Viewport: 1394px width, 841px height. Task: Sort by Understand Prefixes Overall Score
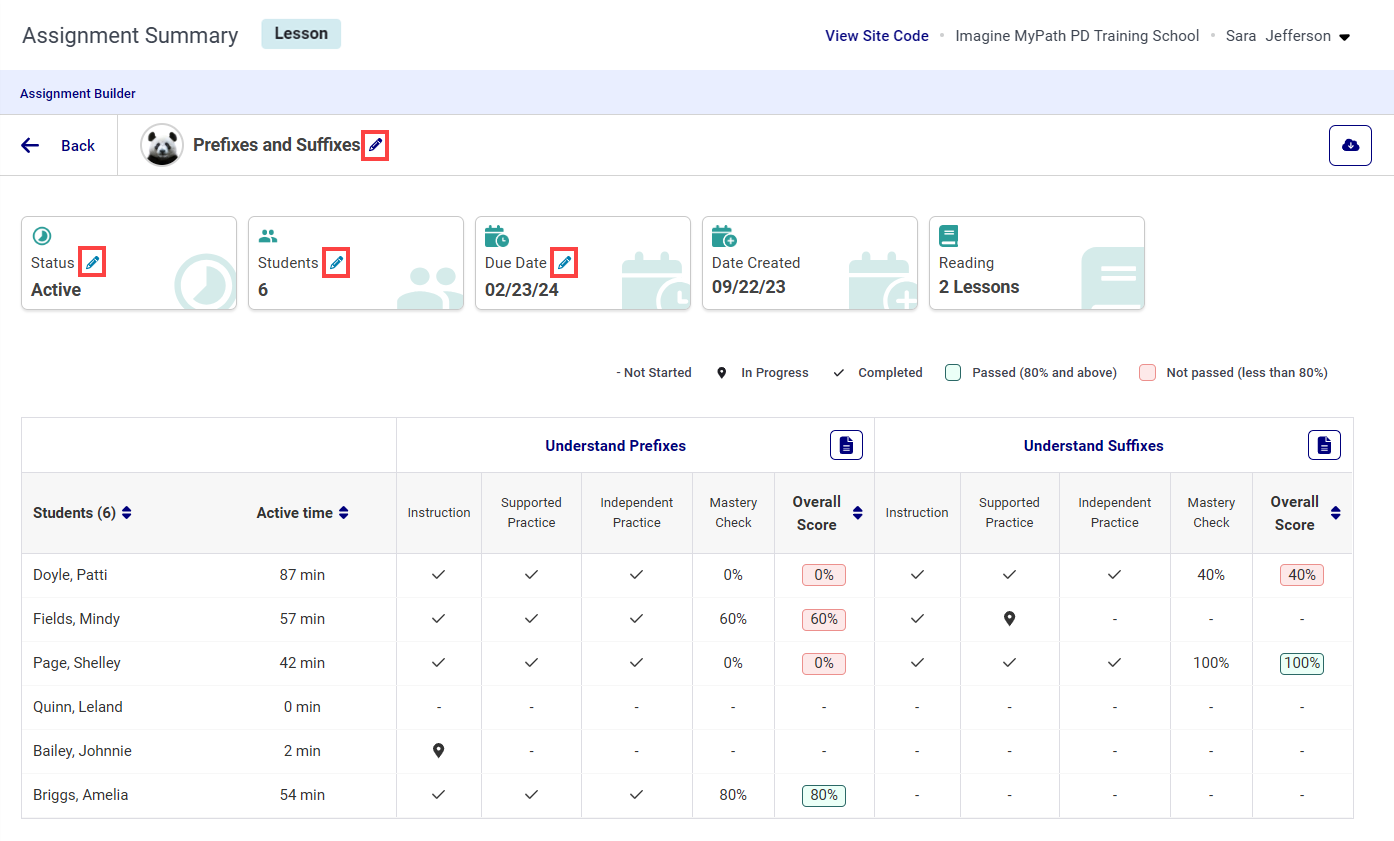[857, 513]
